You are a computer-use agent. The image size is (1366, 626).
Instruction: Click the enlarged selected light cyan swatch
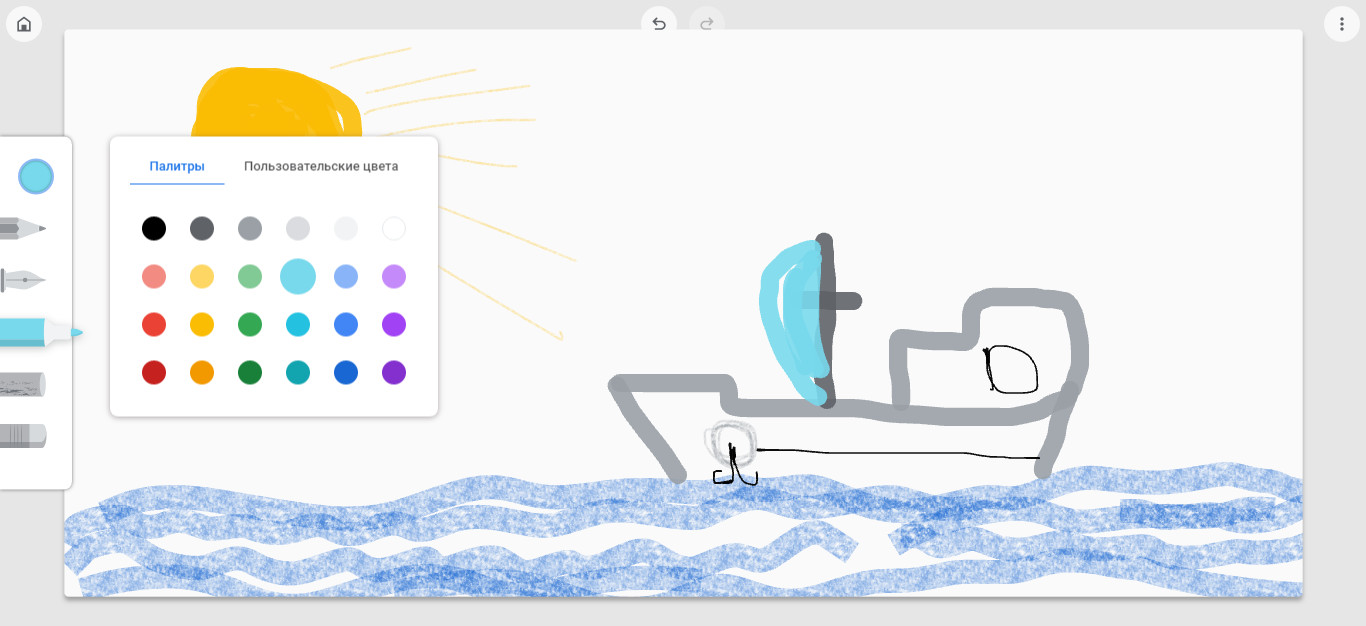coord(298,276)
